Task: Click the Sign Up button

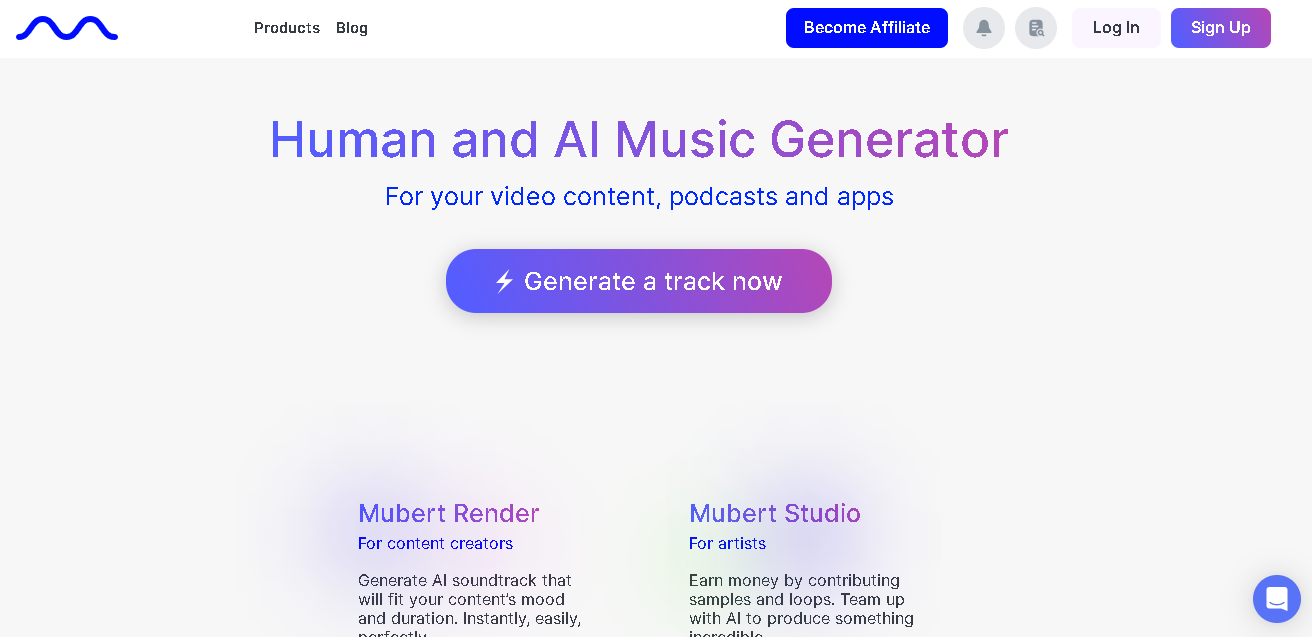Action: 1221,28
